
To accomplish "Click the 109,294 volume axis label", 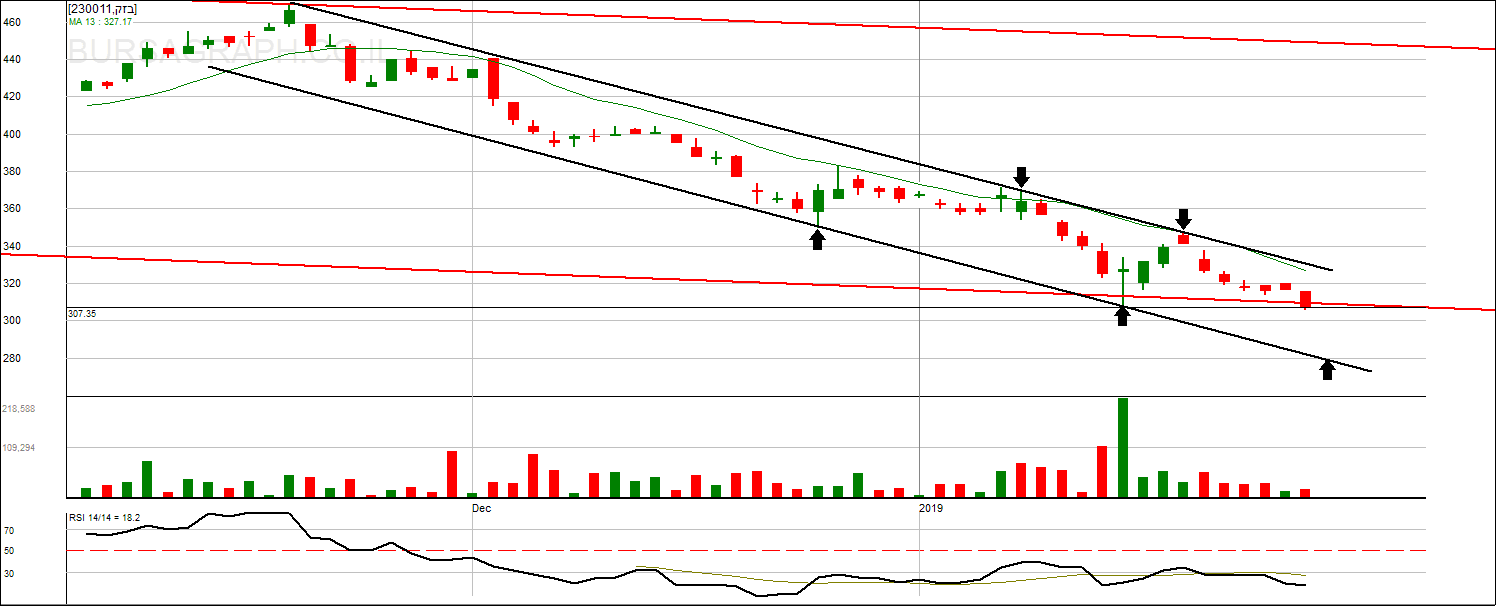I will [19, 448].
